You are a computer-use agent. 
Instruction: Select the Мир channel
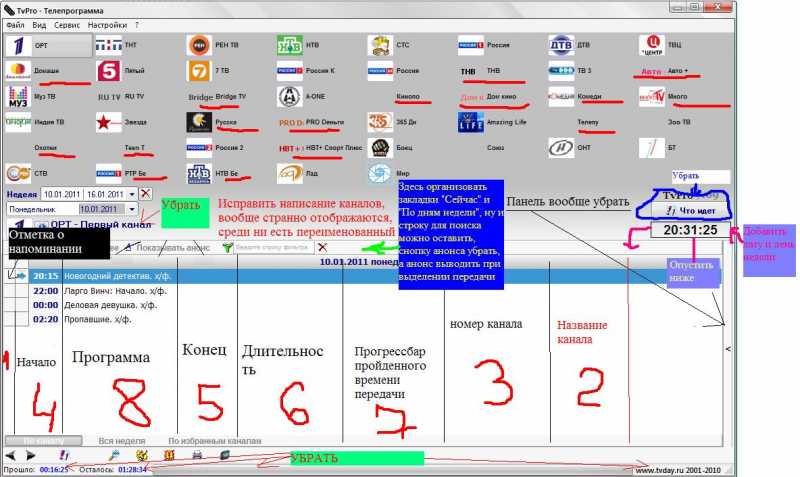coord(389,173)
